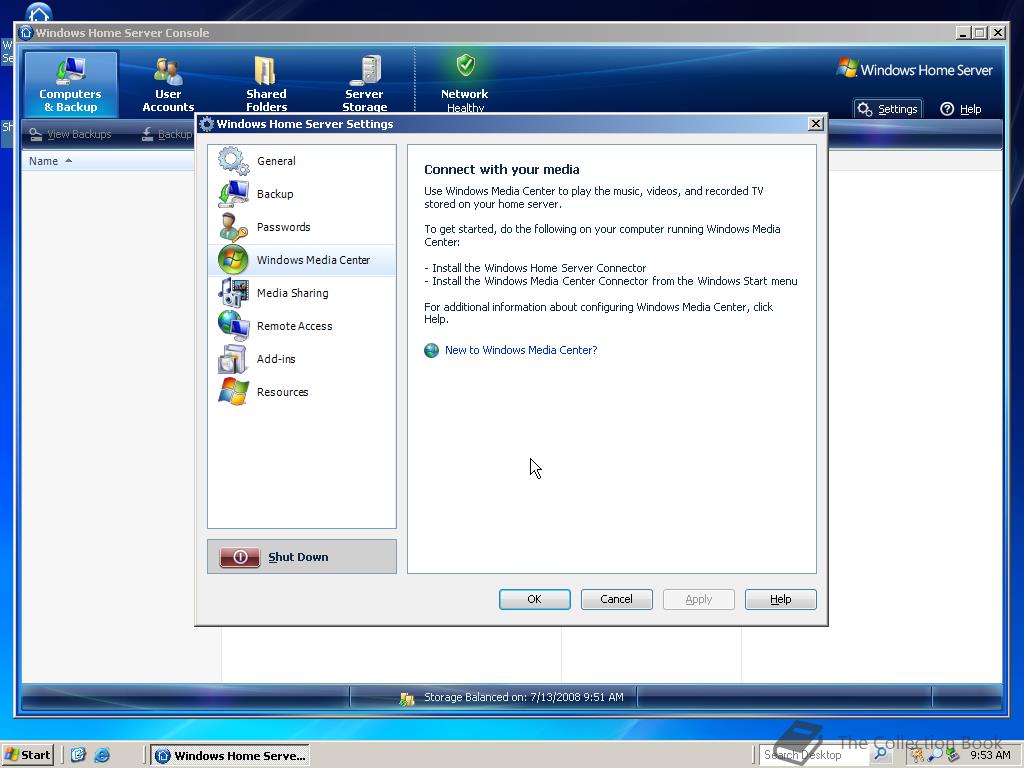Confirm settings by clicking OK
This screenshot has width=1024, height=768.
pyautogui.click(x=534, y=599)
